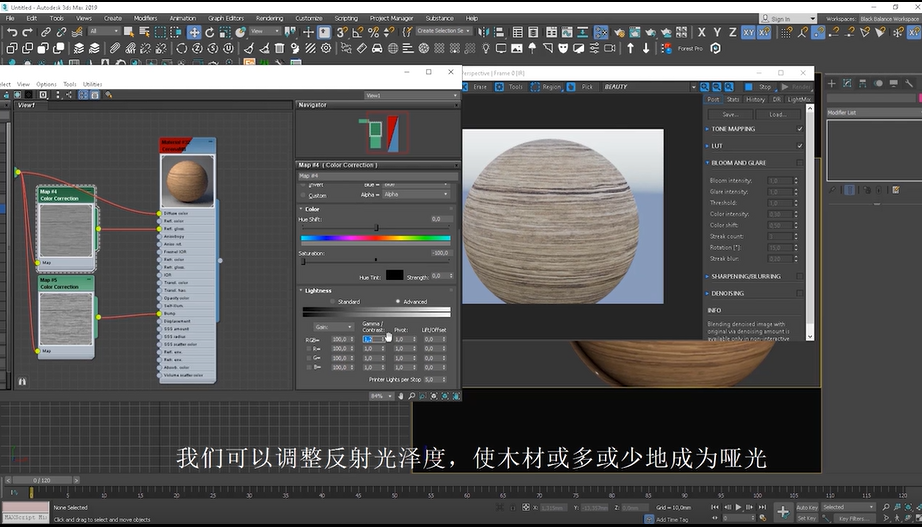Enable the R channel checkbox in Lightness
This screenshot has height=527, width=922.
[x=309, y=349]
